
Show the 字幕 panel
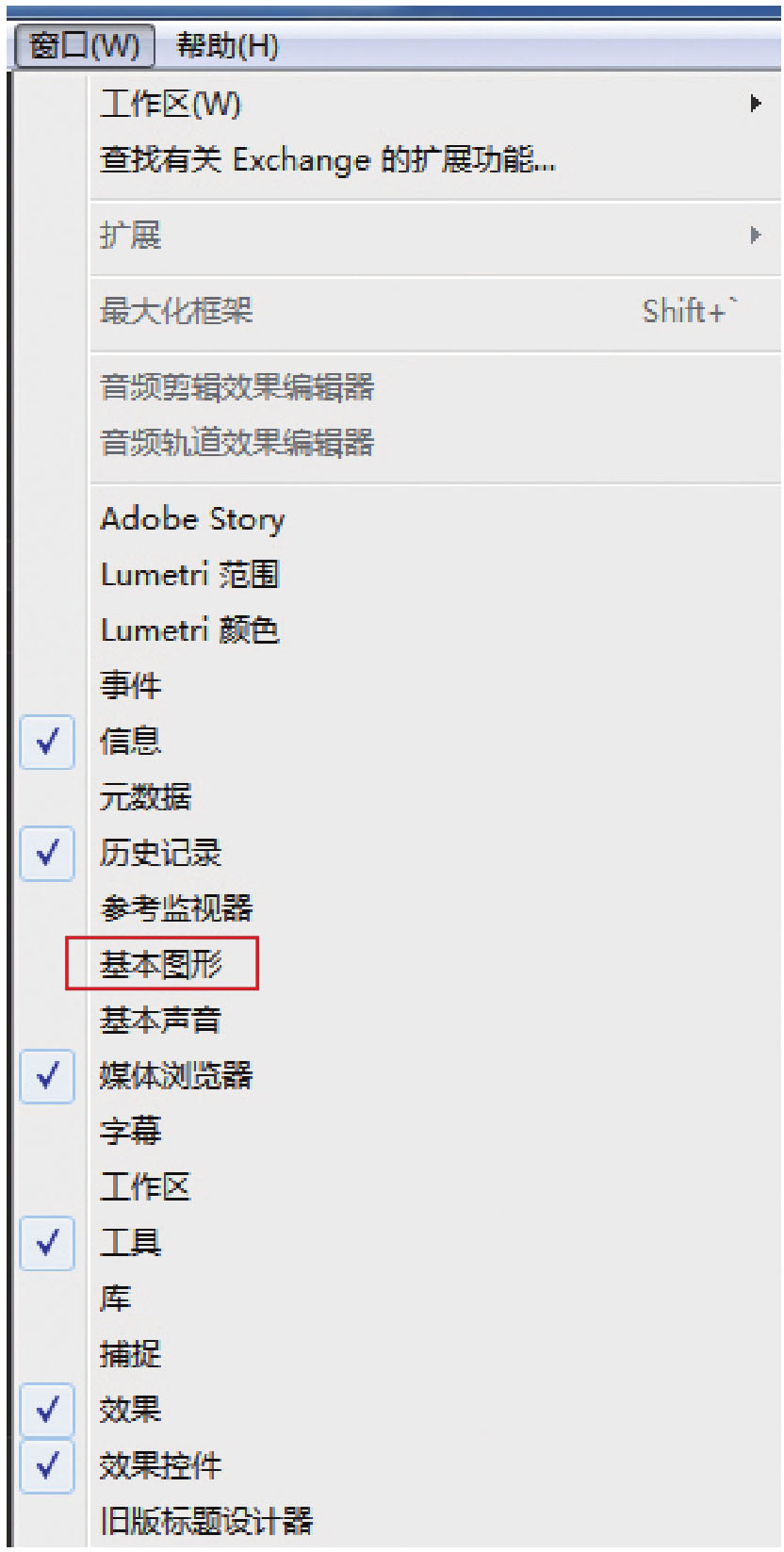point(130,1131)
